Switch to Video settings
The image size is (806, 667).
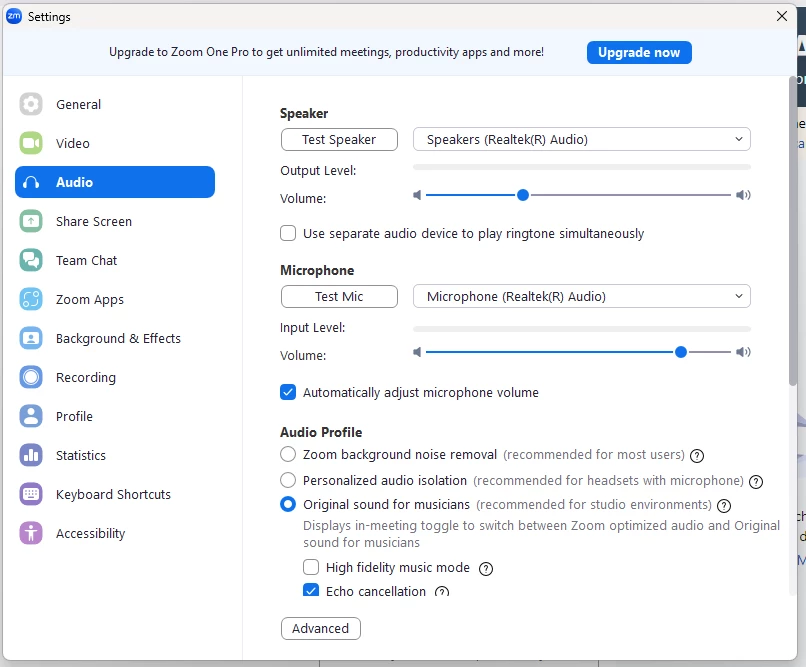tap(115, 143)
